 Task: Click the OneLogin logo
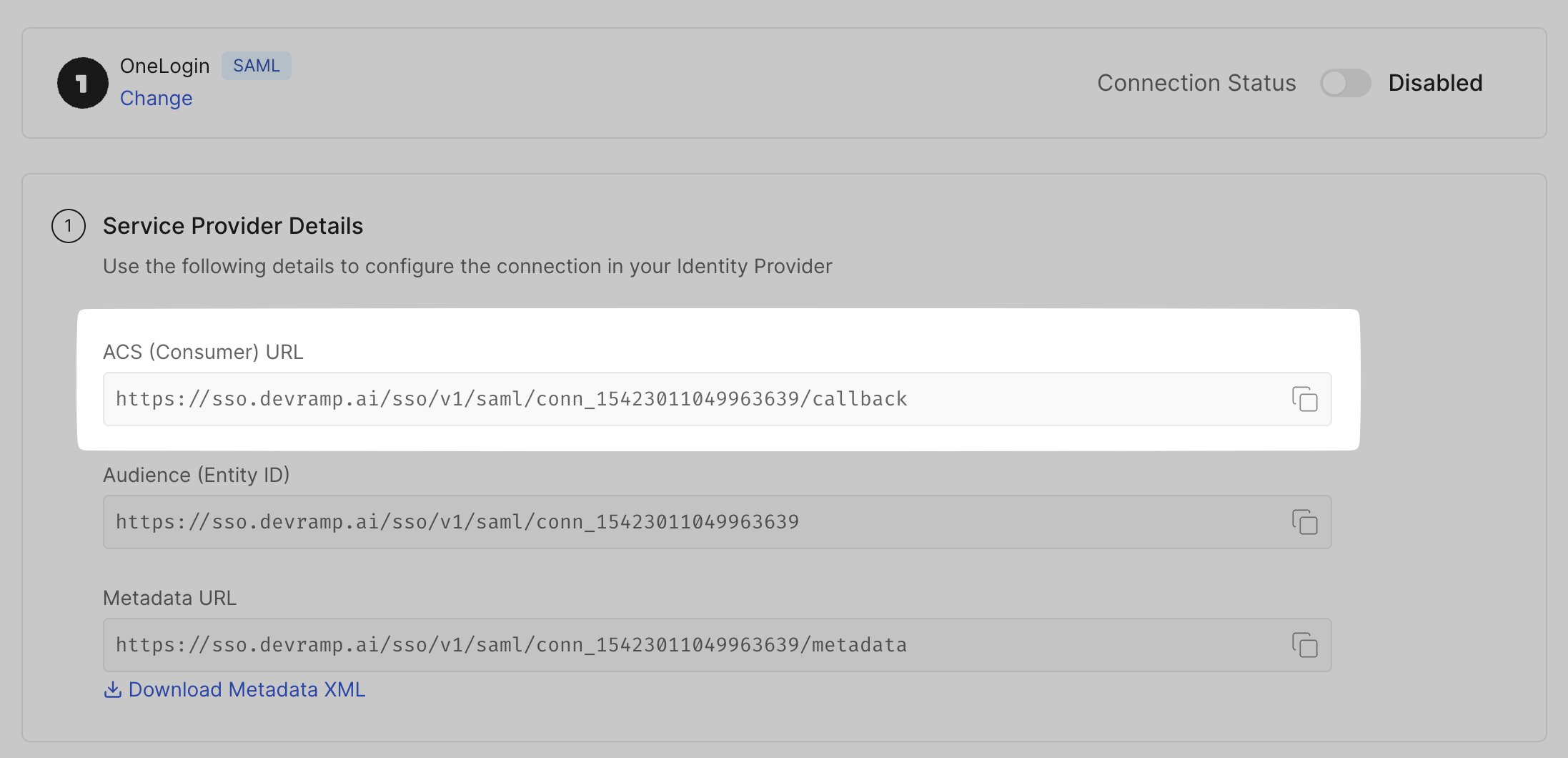[x=82, y=83]
